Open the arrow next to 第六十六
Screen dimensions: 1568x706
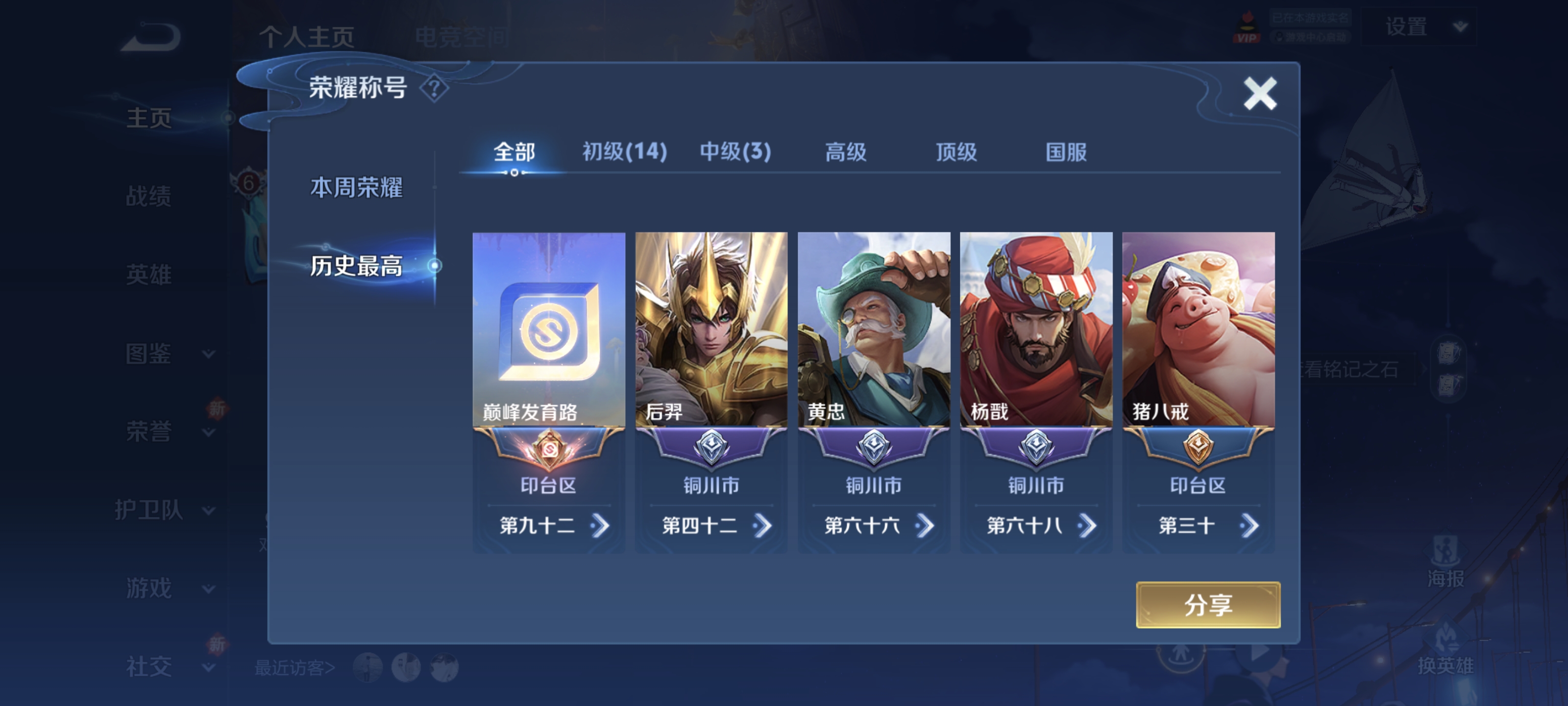pos(925,526)
